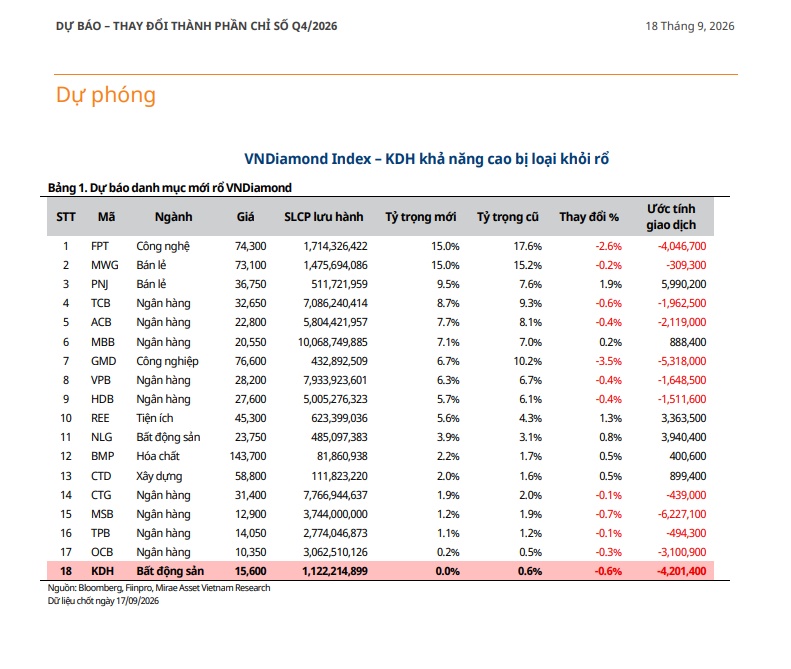Click estimated trade '-4,046,700'
The width and height of the screenshot is (791, 669).
pyautogui.click(x=682, y=246)
